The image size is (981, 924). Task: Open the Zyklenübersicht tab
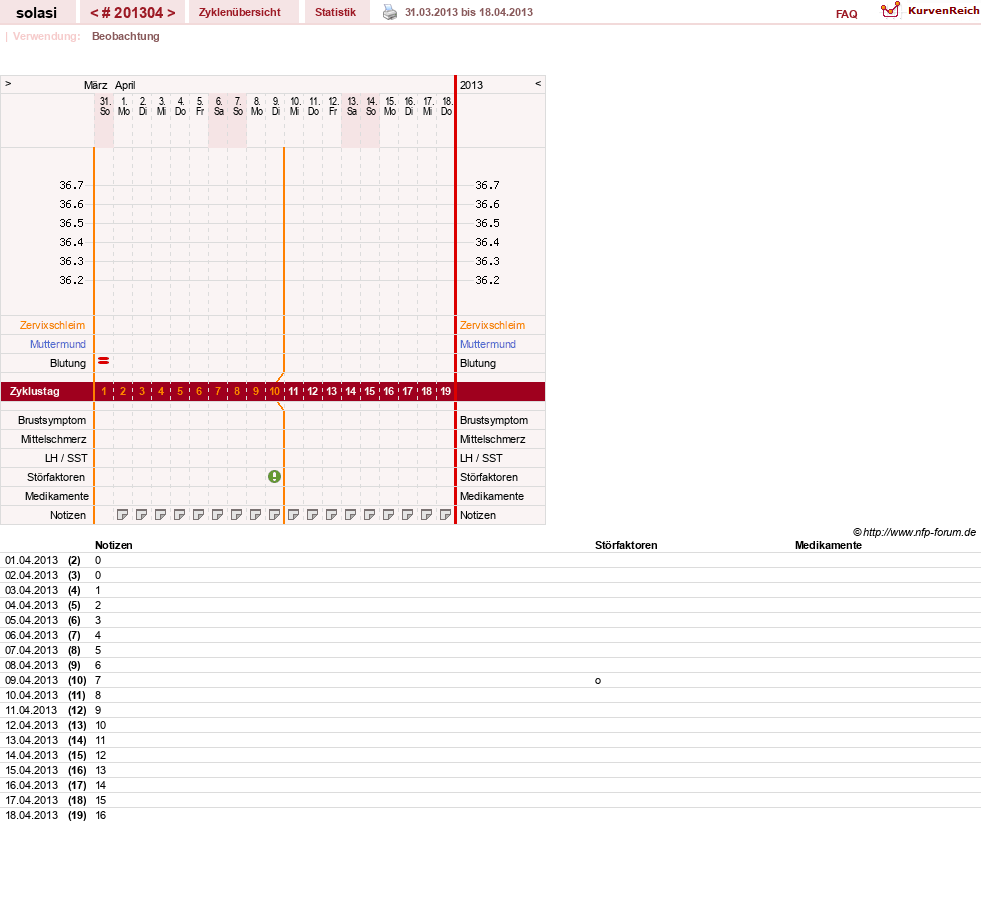click(x=240, y=13)
